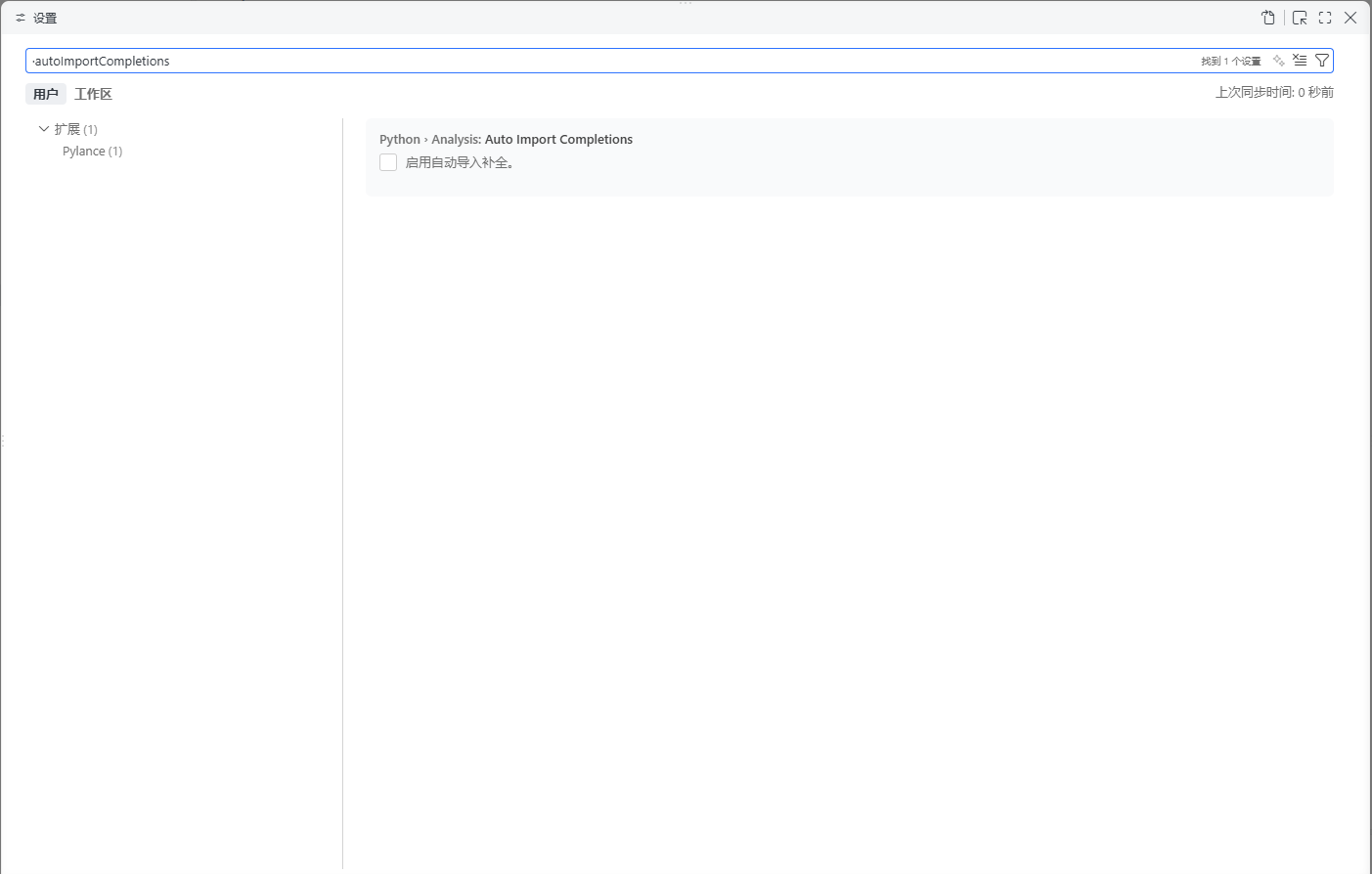Clear the settings search with the list-X icon
1372x874 pixels.
(x=1300, y=61)
